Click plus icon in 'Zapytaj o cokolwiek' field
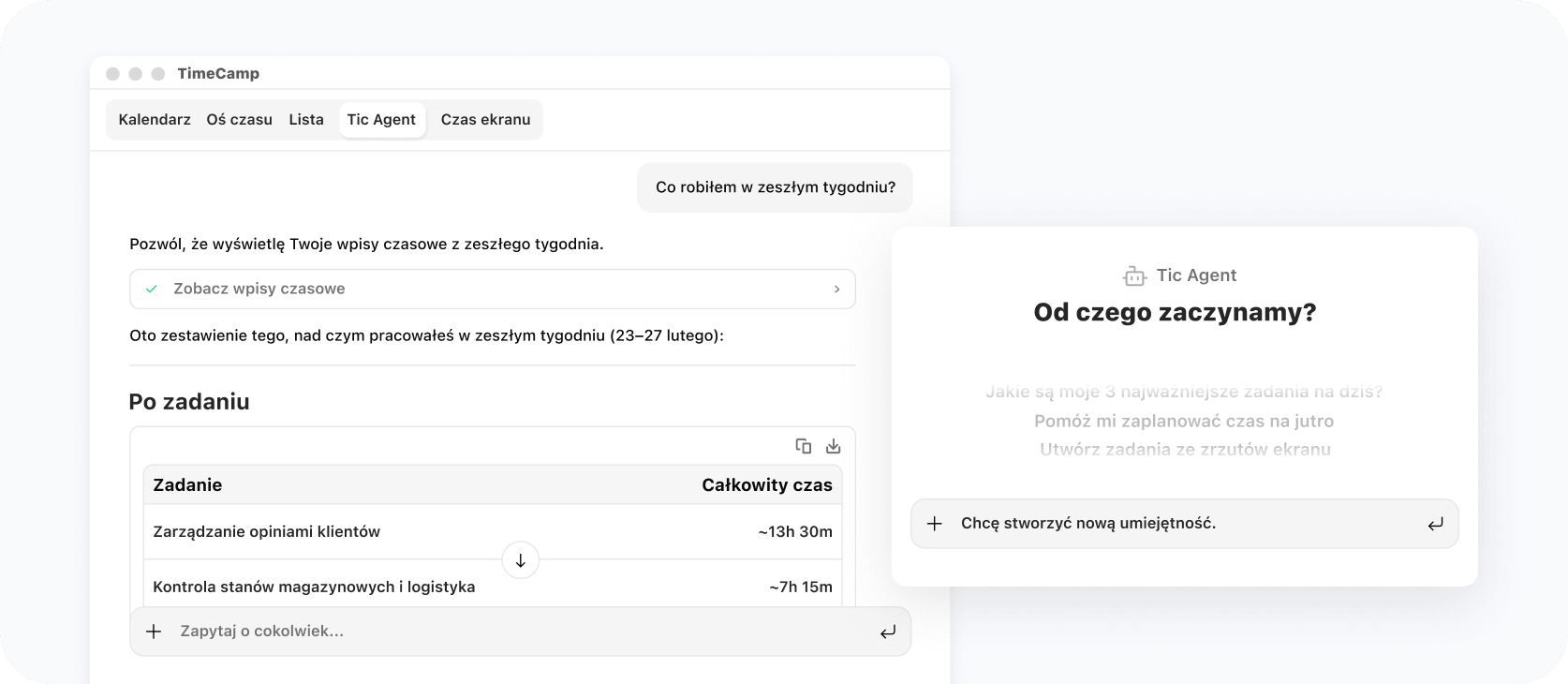The width and height of the screenshot is (1568, 684). [x=155, y=632]
